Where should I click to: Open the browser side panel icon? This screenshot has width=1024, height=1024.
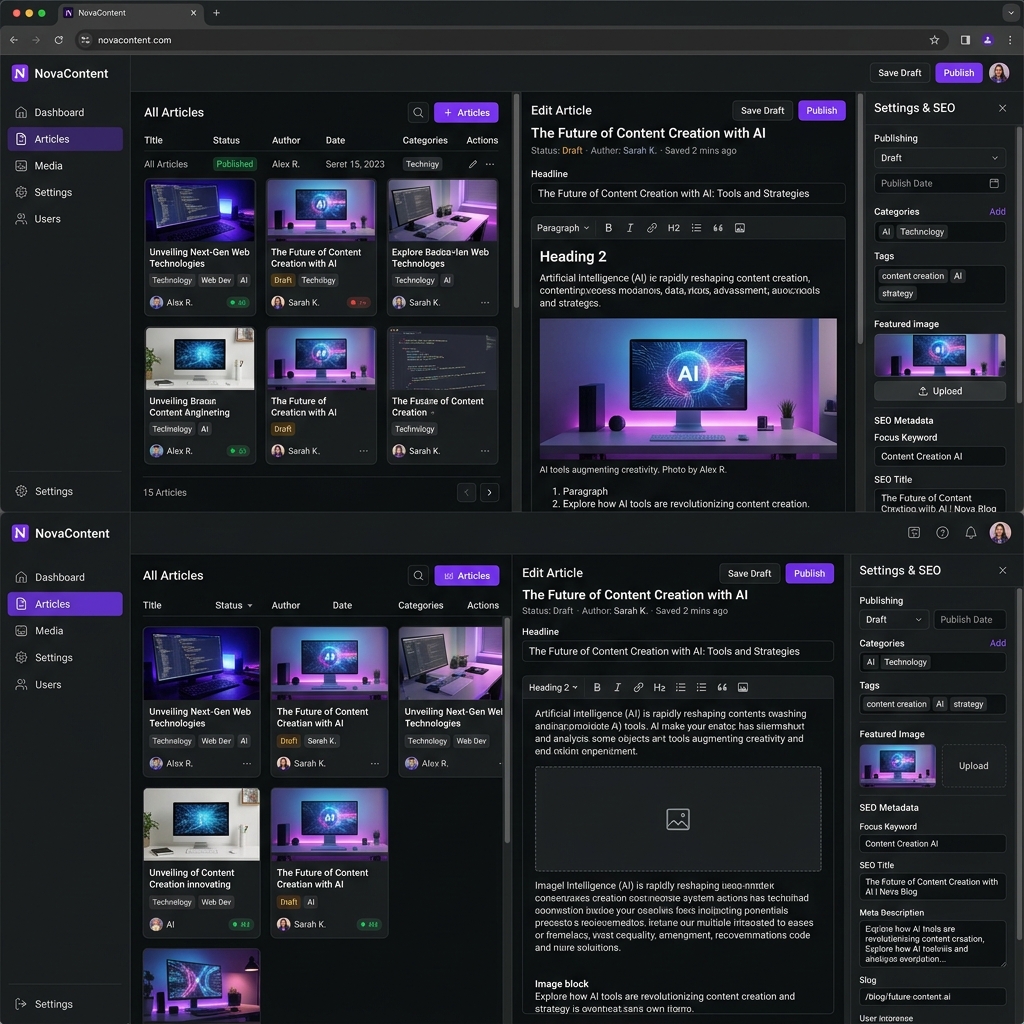[x=965, y=40]
